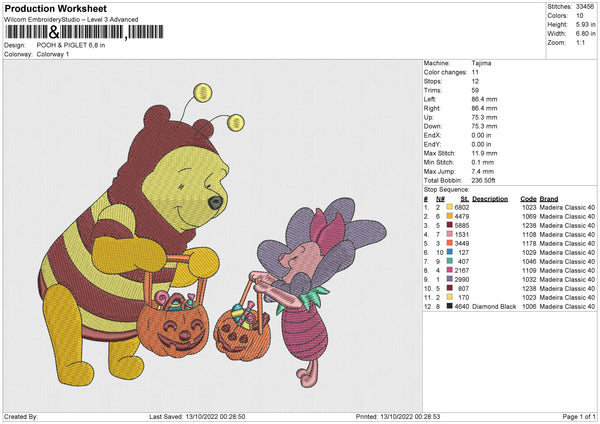Click the orange swatch for stop 2
The image size is (600, 424).
[x=450, y=216]
